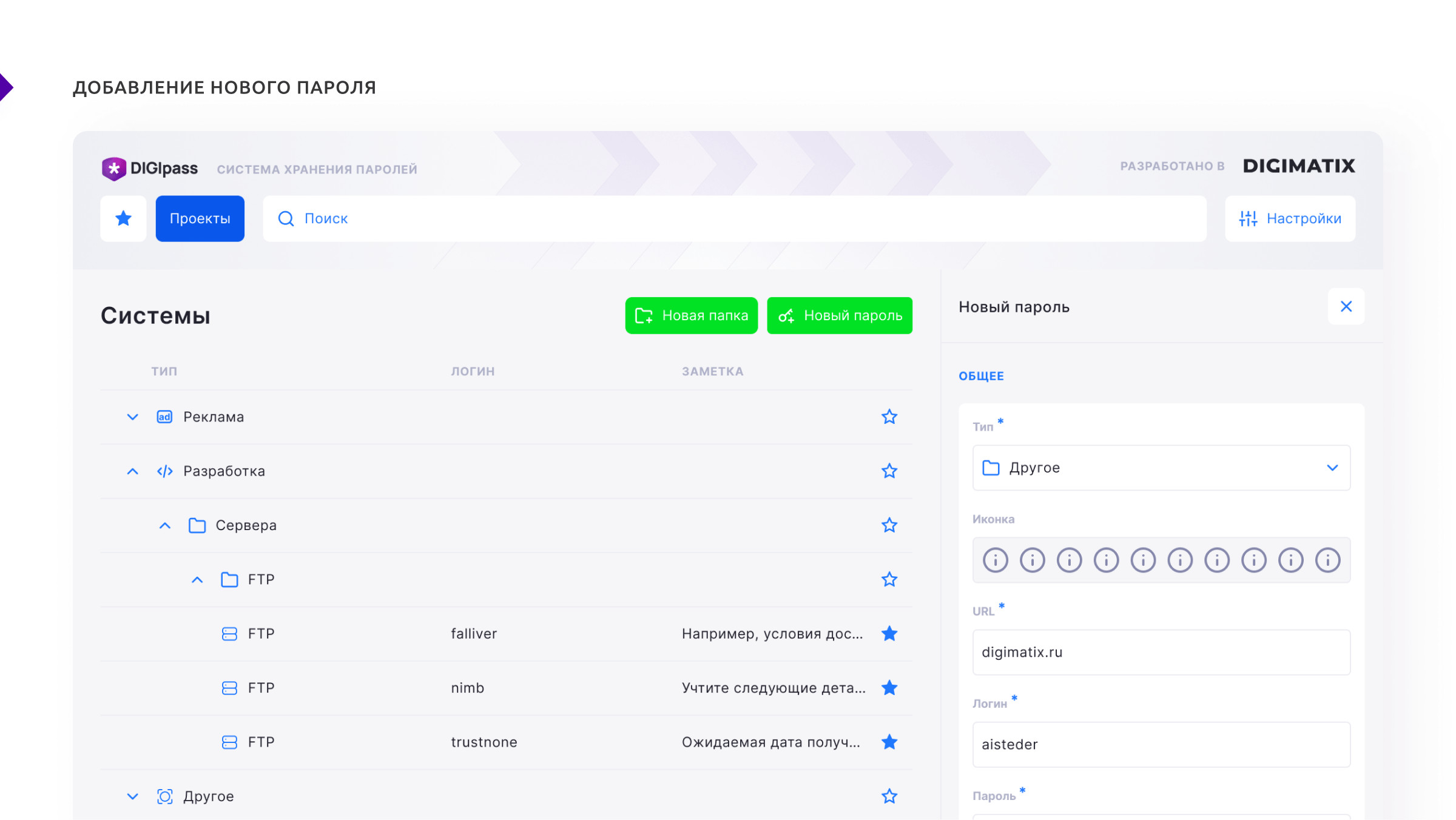
Task: Click the code icon next to Разработка
Action: click(164, 471)
